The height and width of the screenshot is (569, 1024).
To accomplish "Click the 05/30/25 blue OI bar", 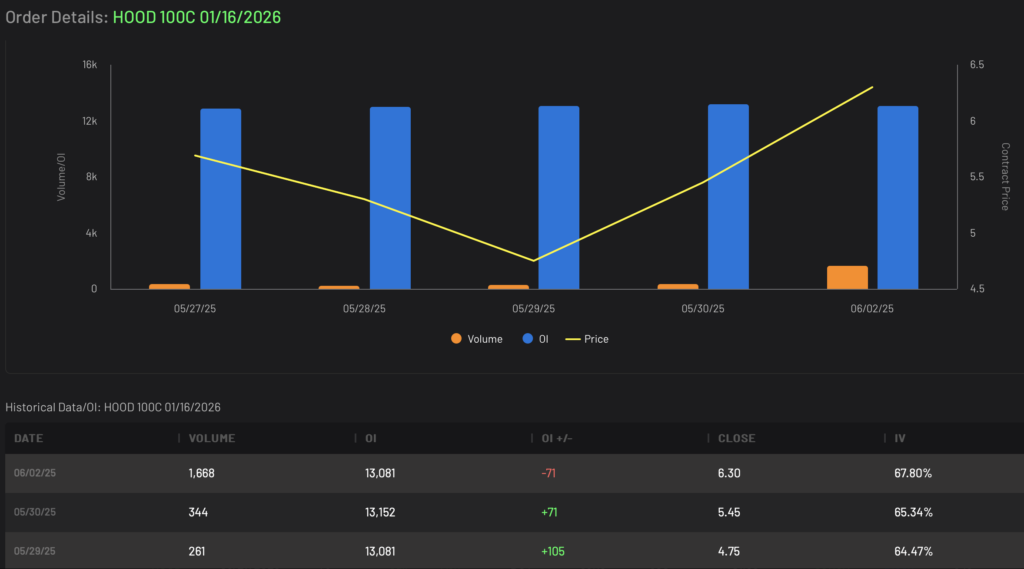I will click(729, 197).
